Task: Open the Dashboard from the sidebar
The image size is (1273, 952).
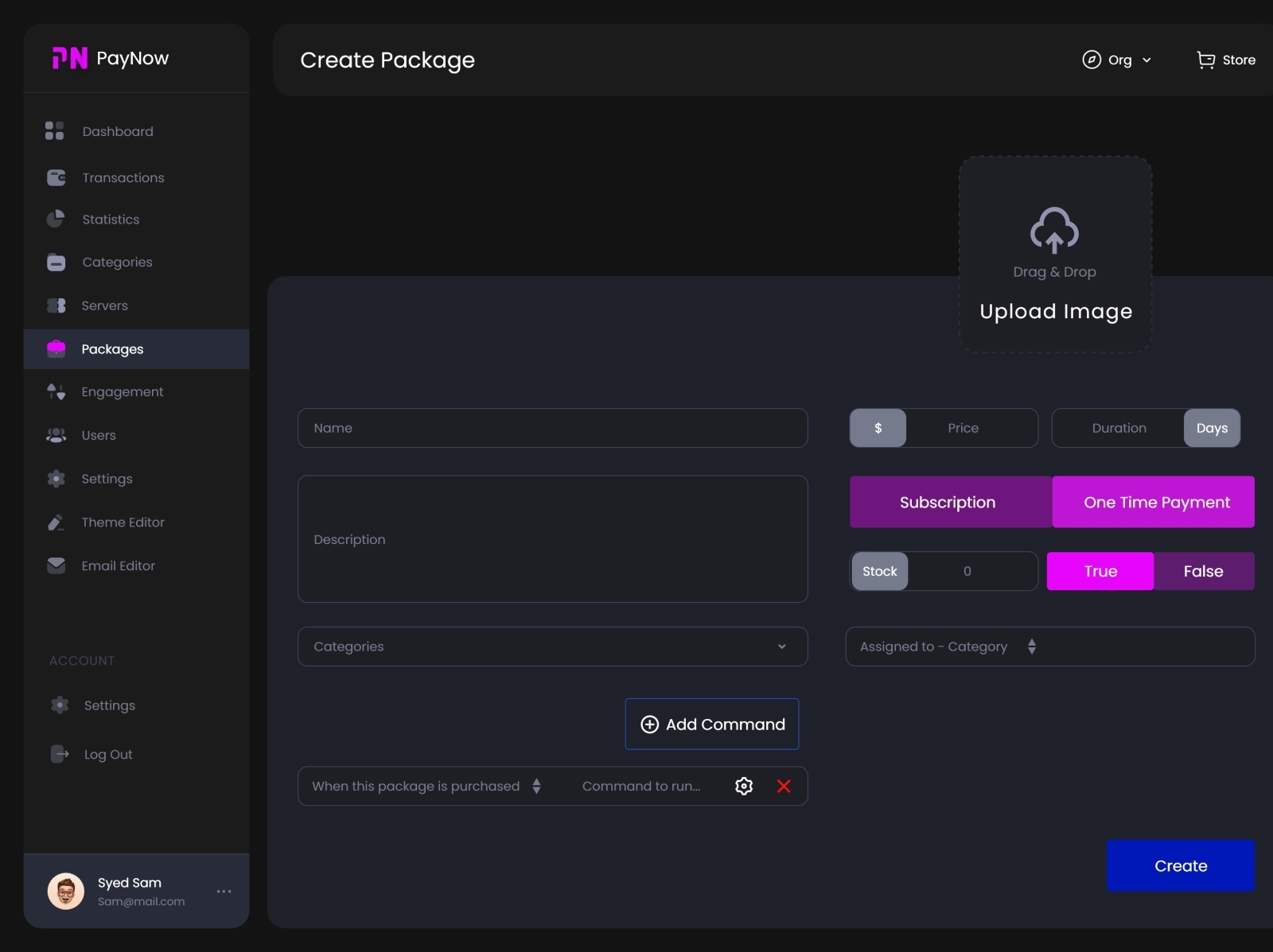Action: pos(56,131)
